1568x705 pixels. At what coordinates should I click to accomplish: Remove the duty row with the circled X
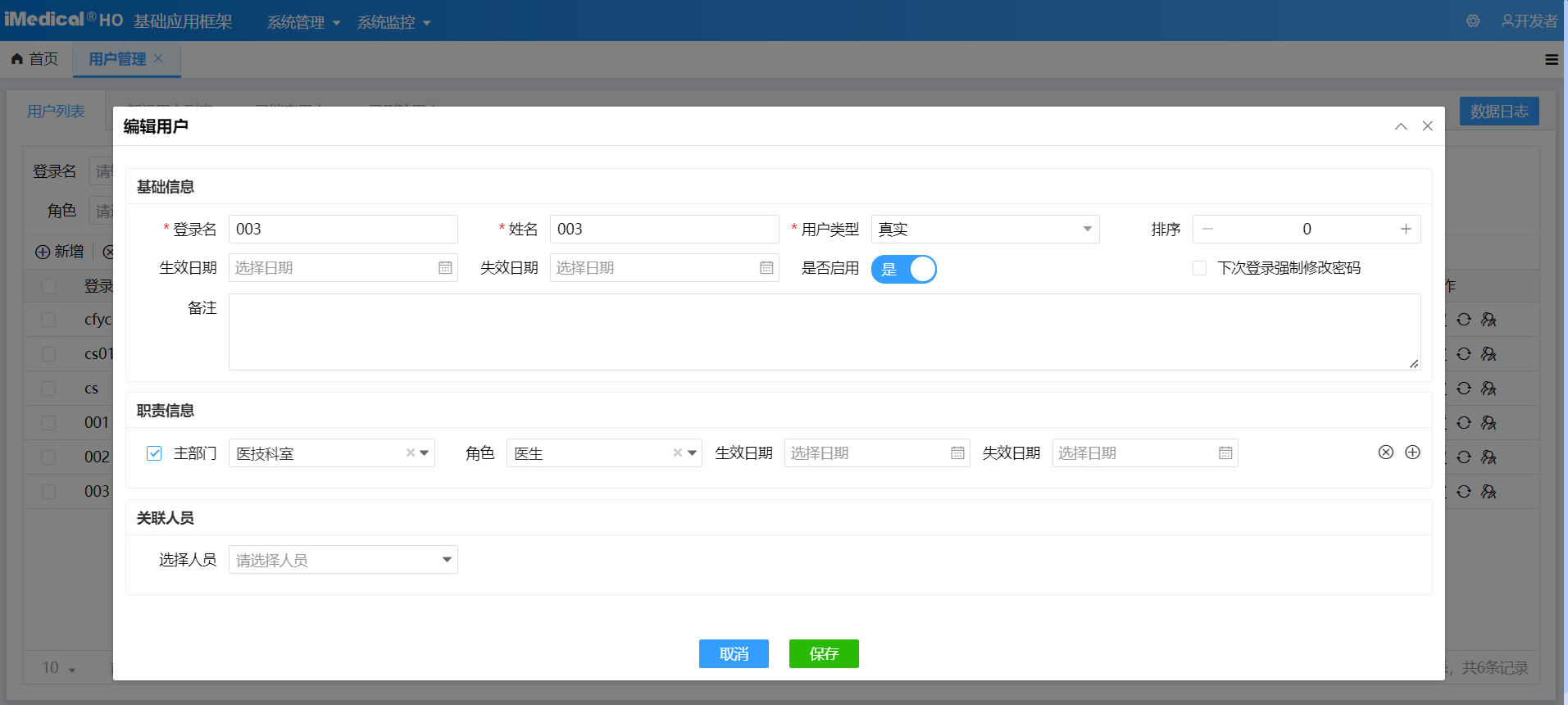click(1386, 453)
